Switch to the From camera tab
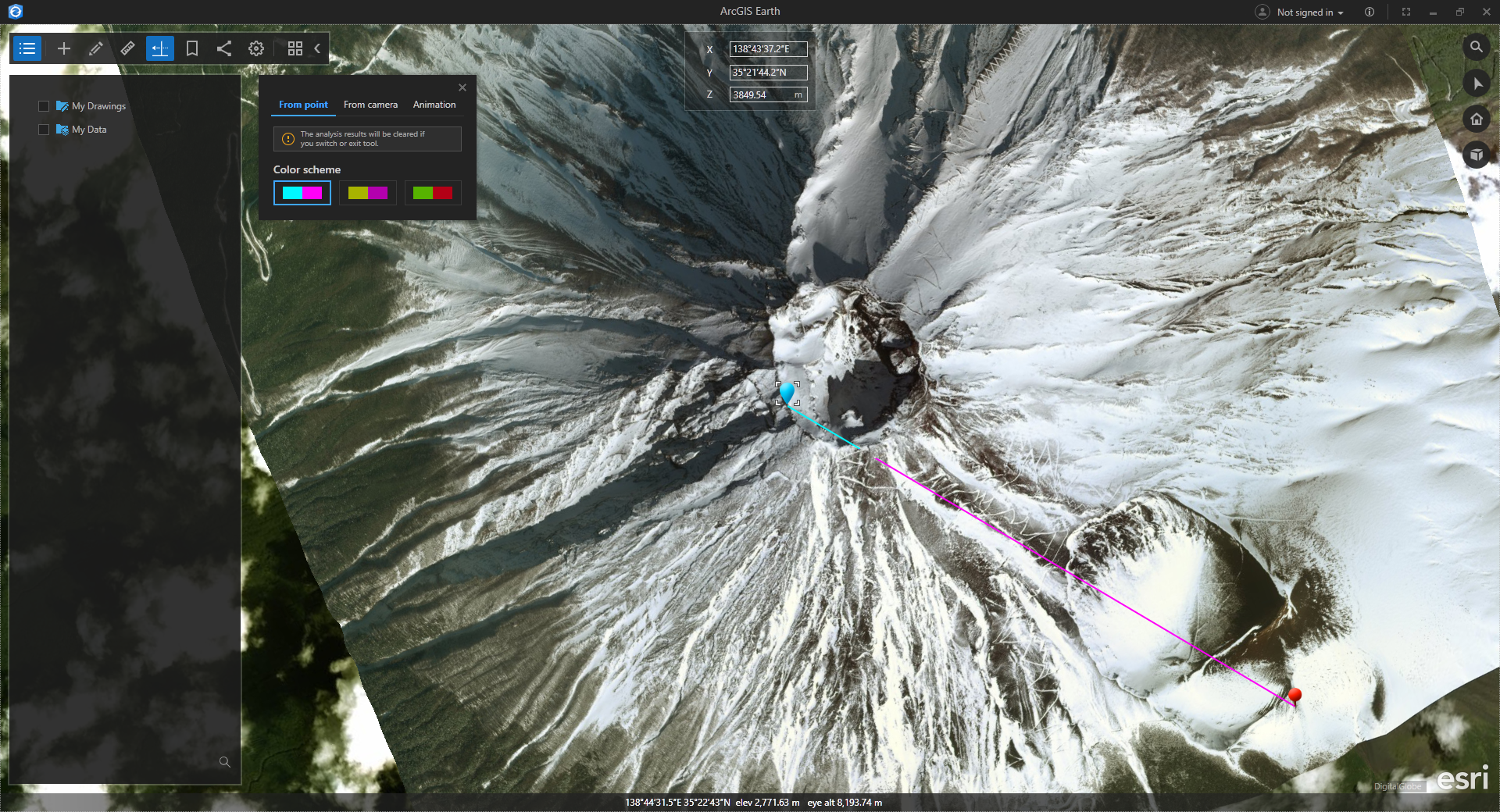The height and width of the screenshot is (812, 1500). point(370,105)
